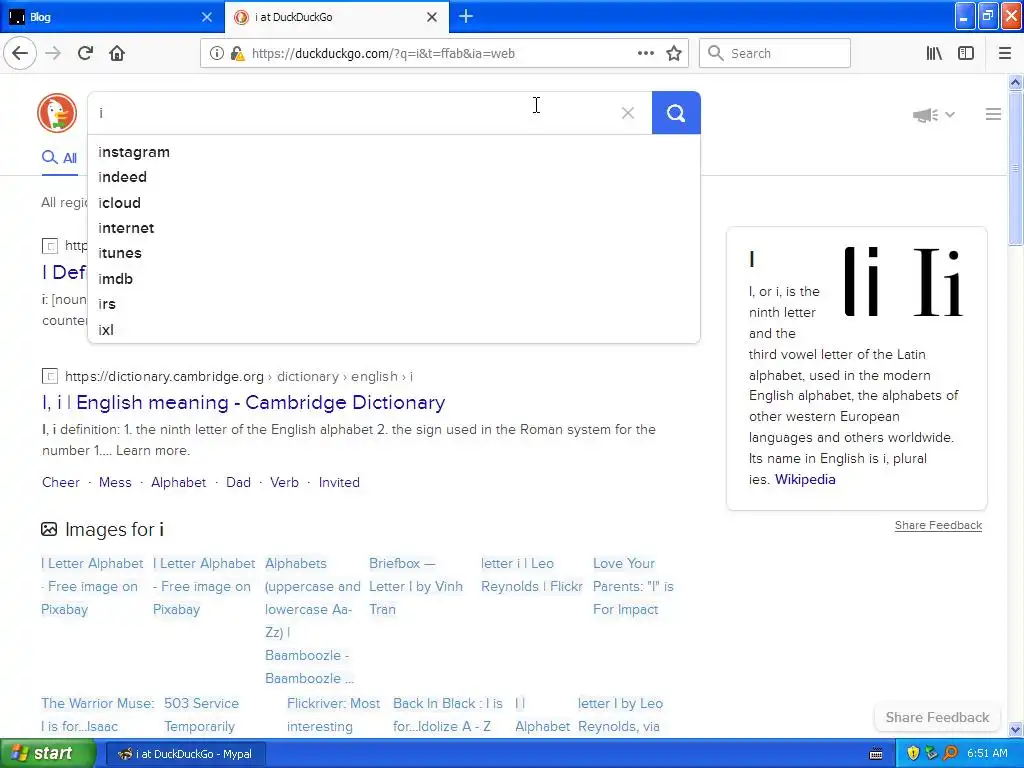Open the browser hamburger menu
The image size is (1024, 768).
tap(1005, 54)
